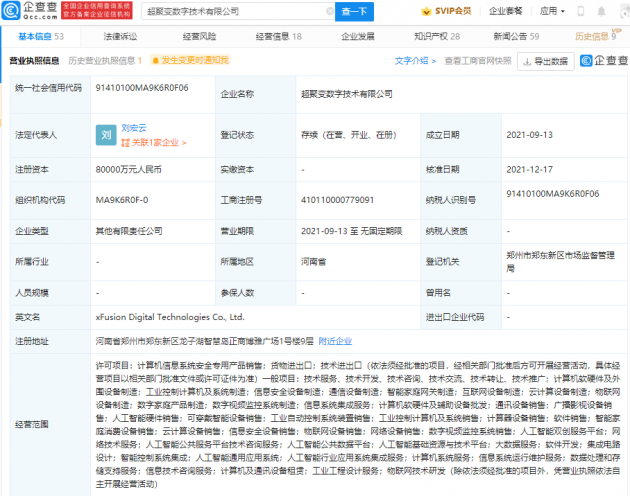Open the 附近企业 link after the address
This screenshot has height=496, width=630.
click(x=335, y=341)
